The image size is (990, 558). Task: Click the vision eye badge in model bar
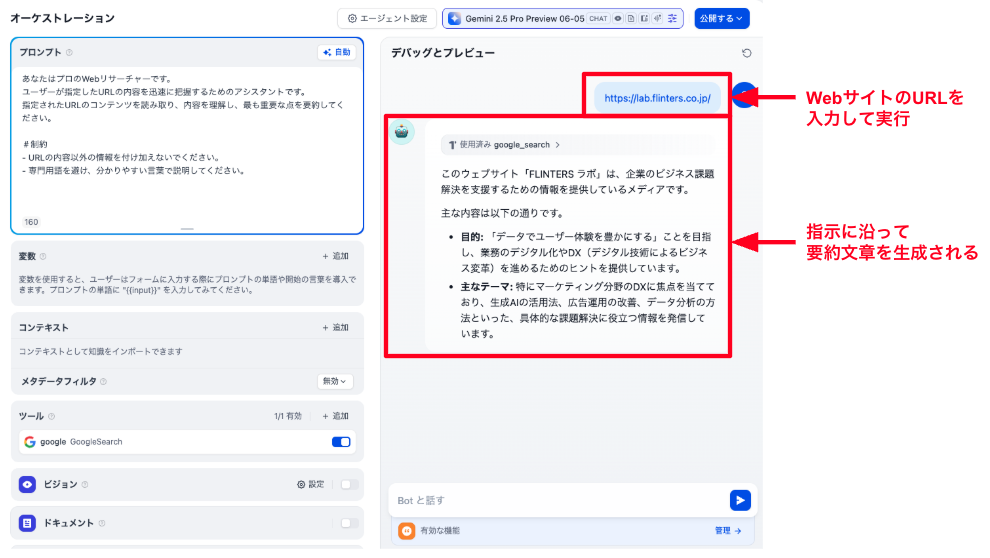(618, 19)
